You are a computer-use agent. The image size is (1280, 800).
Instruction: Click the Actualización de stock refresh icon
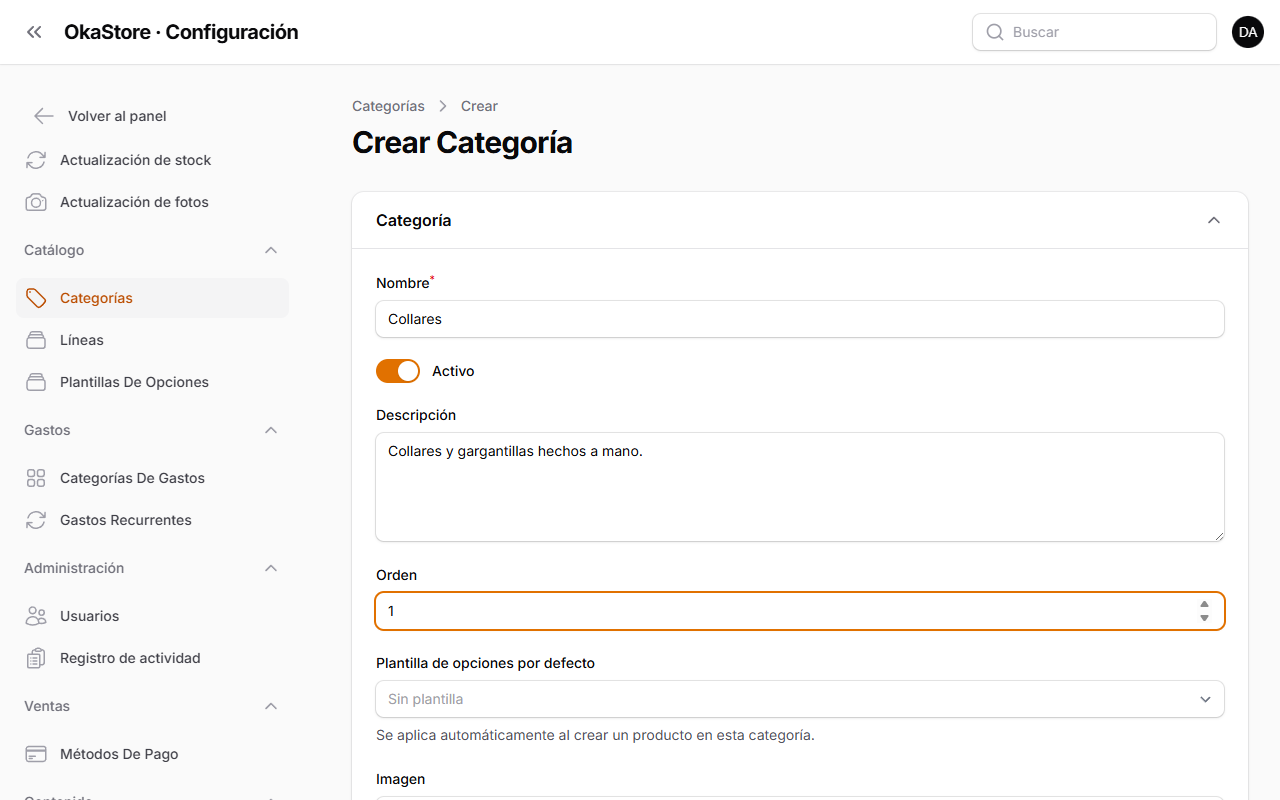pos(36,160)
